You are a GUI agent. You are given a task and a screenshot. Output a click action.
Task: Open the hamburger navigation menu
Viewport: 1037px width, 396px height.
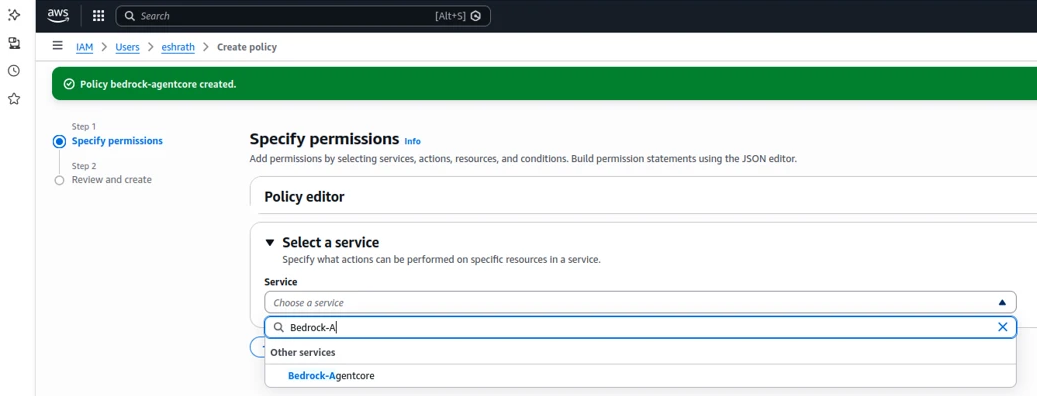58,46
